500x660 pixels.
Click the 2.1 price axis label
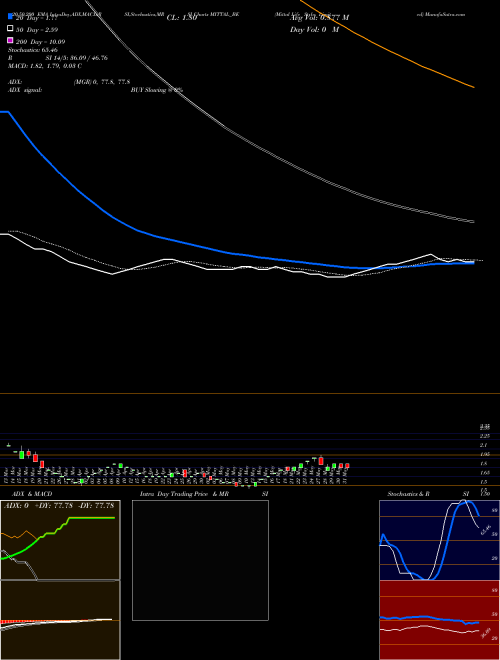[484, 445]
